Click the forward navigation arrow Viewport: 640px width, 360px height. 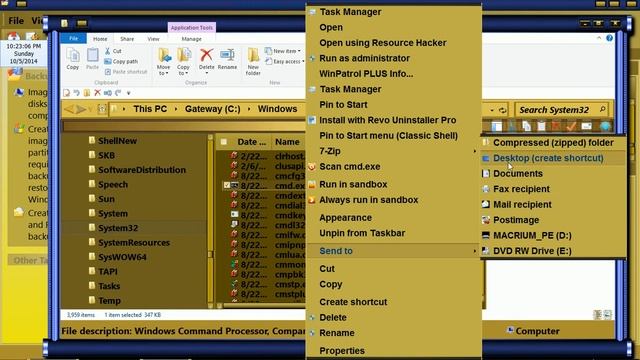81,109
